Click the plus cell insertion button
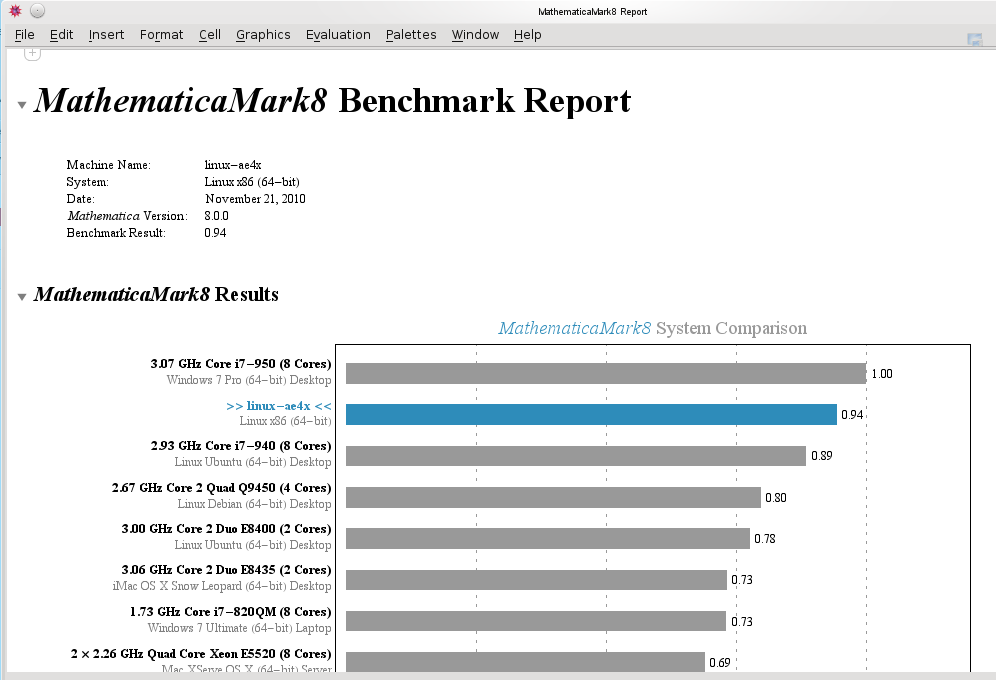The height and width of the screenshot is (680, 996). tap(32, 53)
